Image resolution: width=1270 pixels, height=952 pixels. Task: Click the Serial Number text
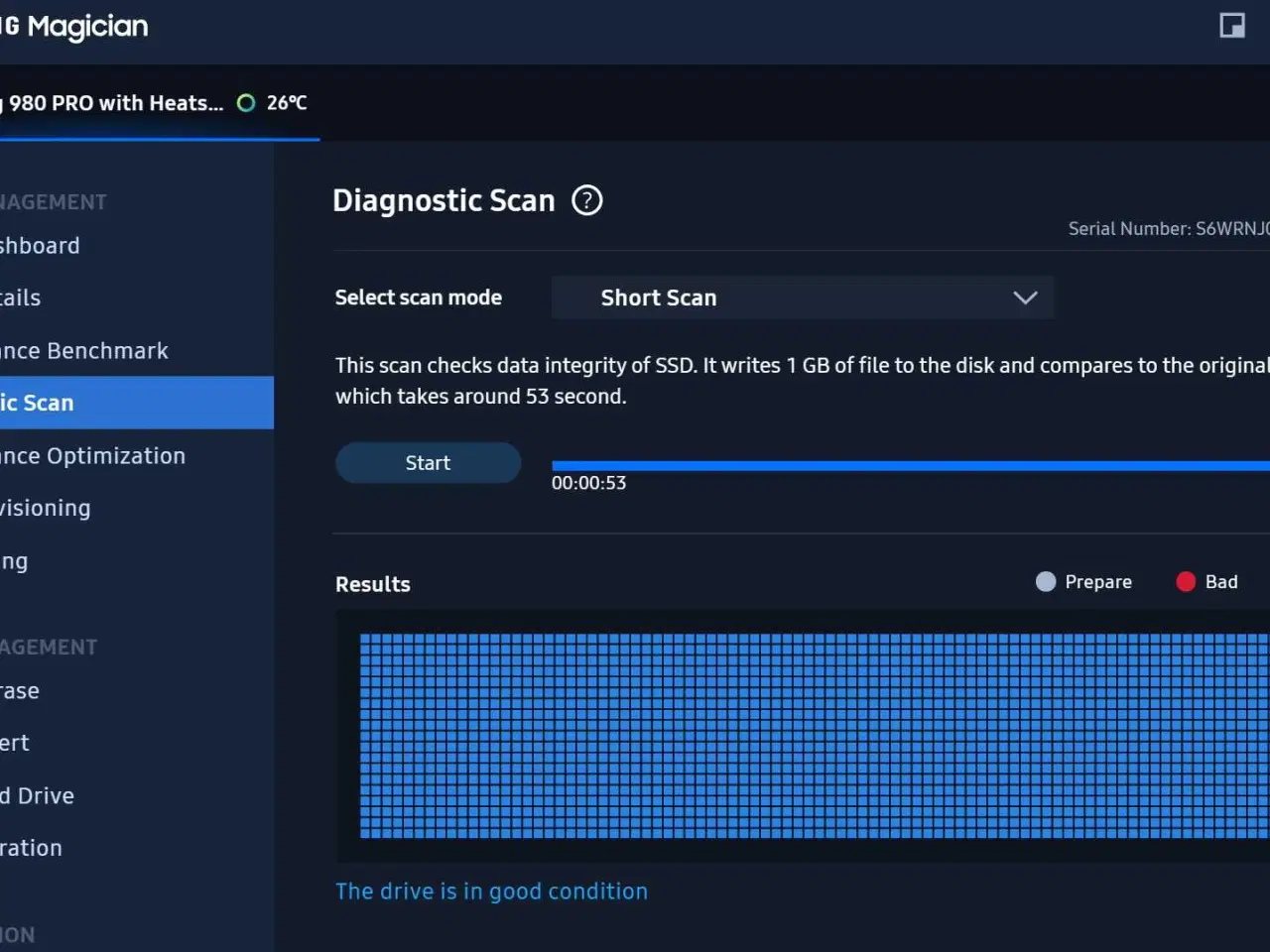(x=1168, y=229)
